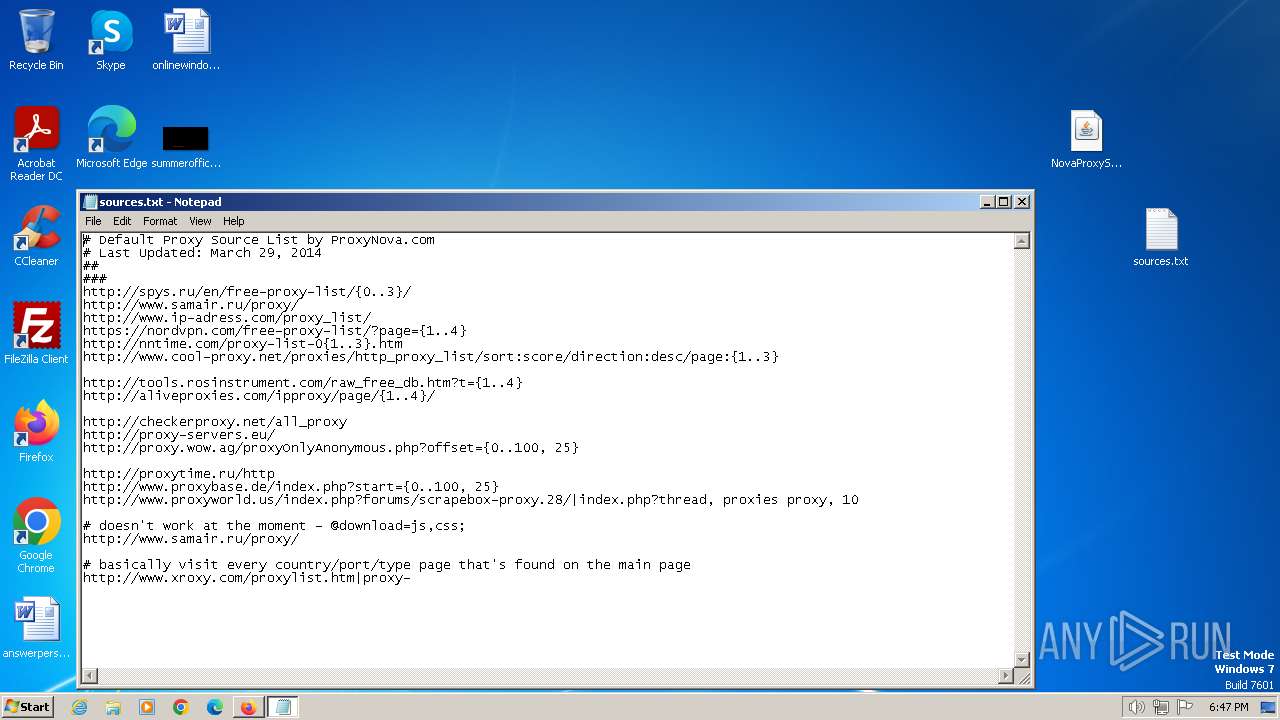Click the 'http://proxy-servers.eu/' line
This screenshot has width=1280, height=720.
click(x=179, y=435)
